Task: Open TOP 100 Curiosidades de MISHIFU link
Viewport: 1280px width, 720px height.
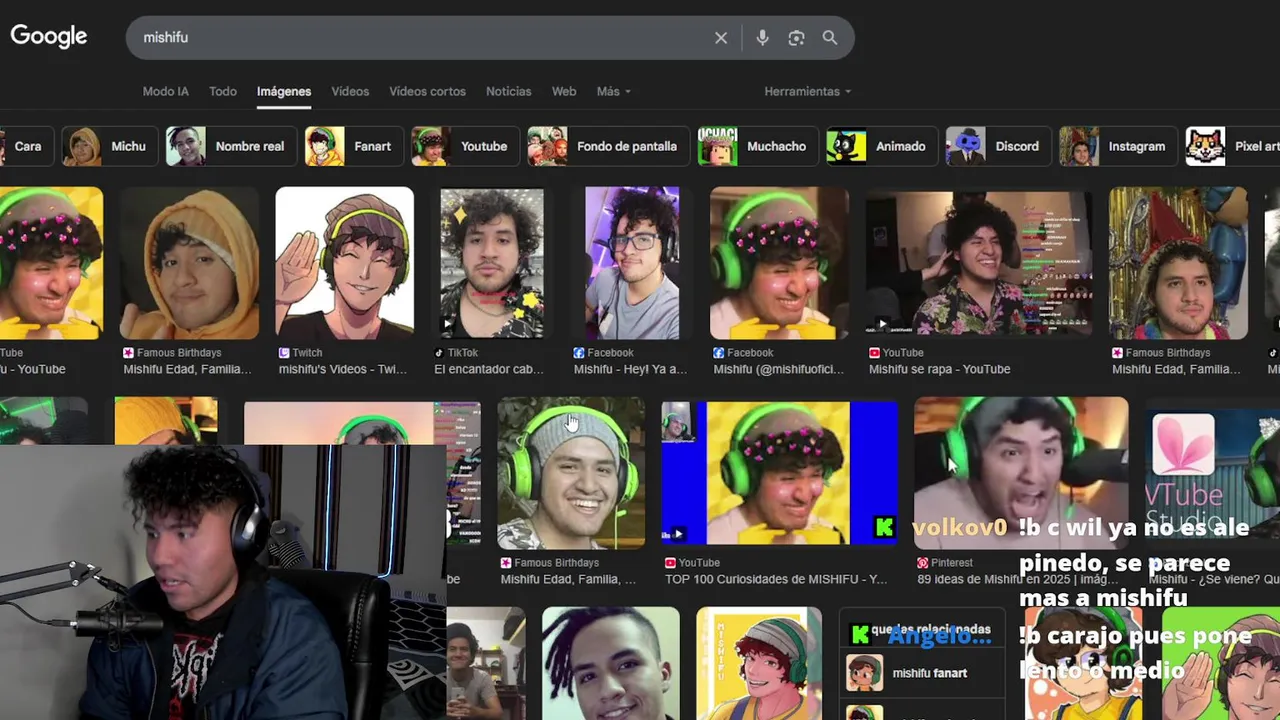Action: click(776, 579)
